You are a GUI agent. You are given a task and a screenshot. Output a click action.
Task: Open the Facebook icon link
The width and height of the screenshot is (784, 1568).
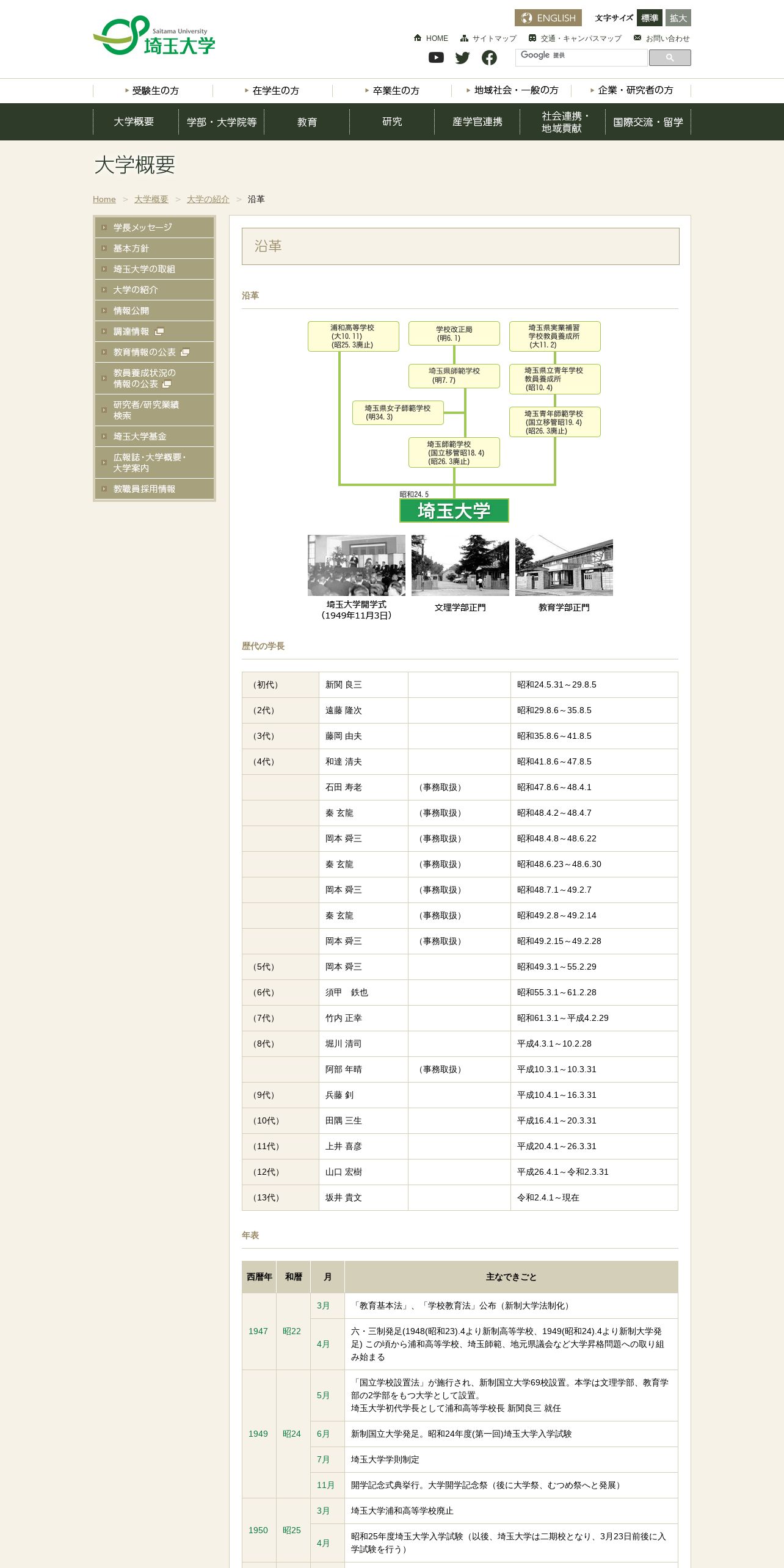[x=489, y=57]
